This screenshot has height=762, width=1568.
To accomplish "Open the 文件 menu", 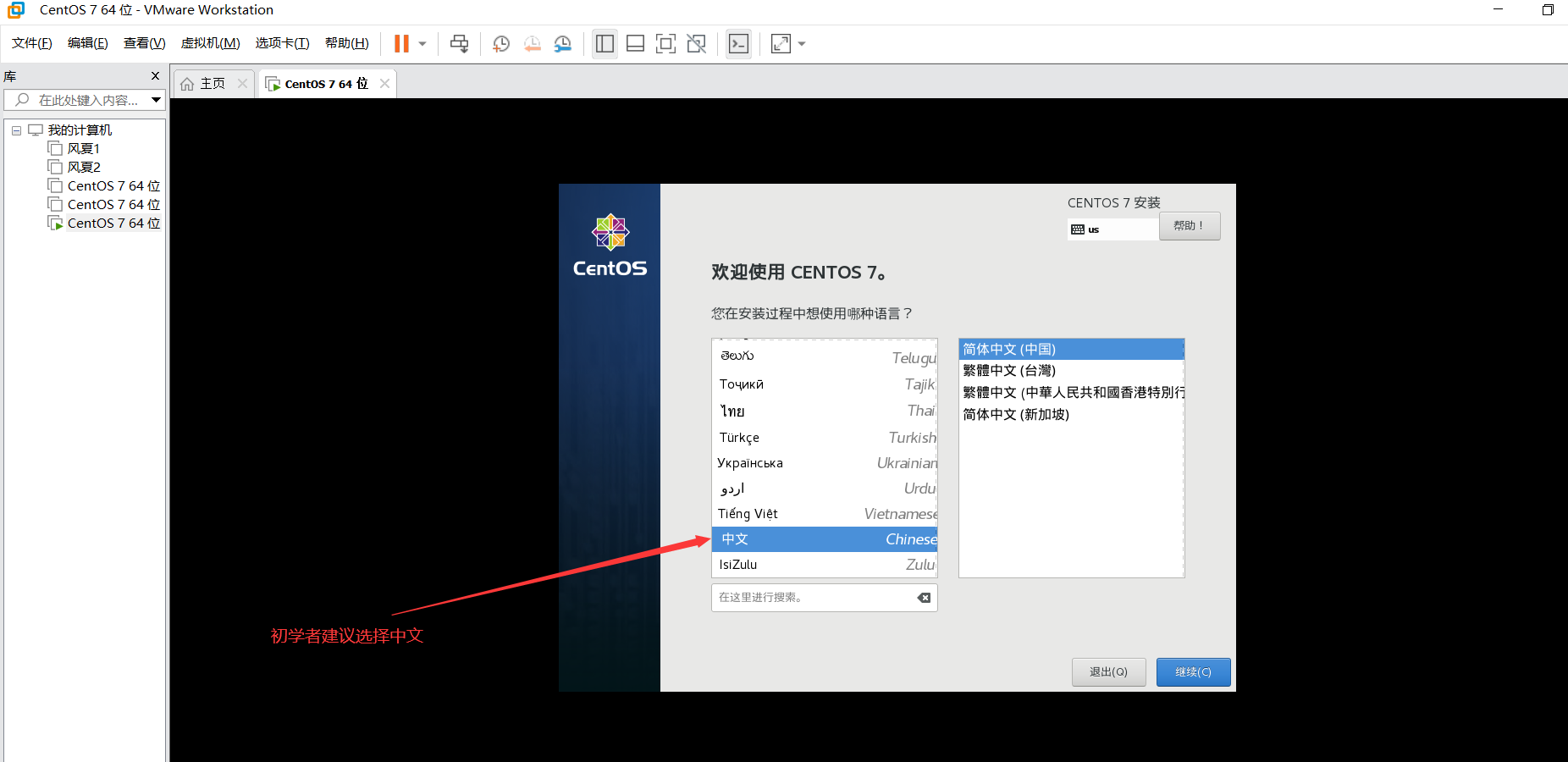I will pyautogui.click(x=32, y=43).
